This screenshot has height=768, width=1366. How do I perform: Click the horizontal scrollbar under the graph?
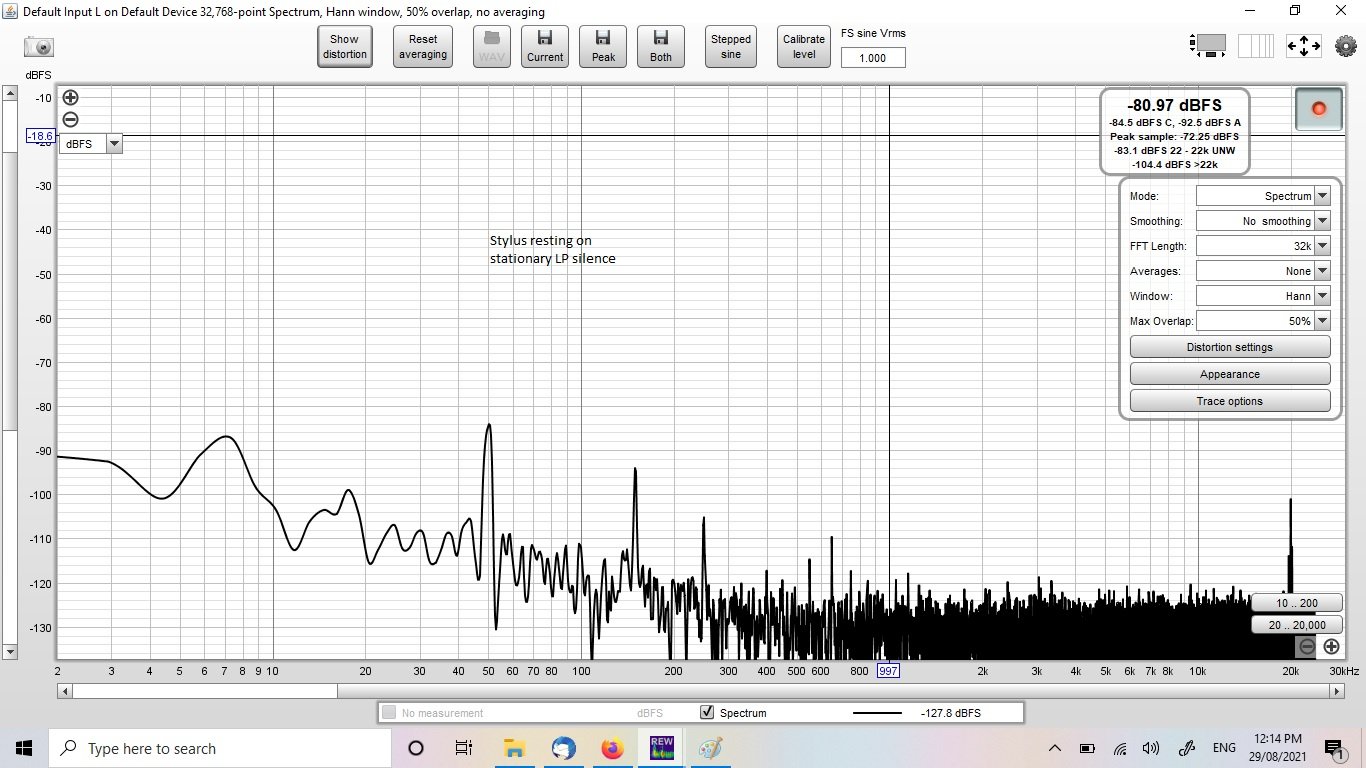click(698, 691)
